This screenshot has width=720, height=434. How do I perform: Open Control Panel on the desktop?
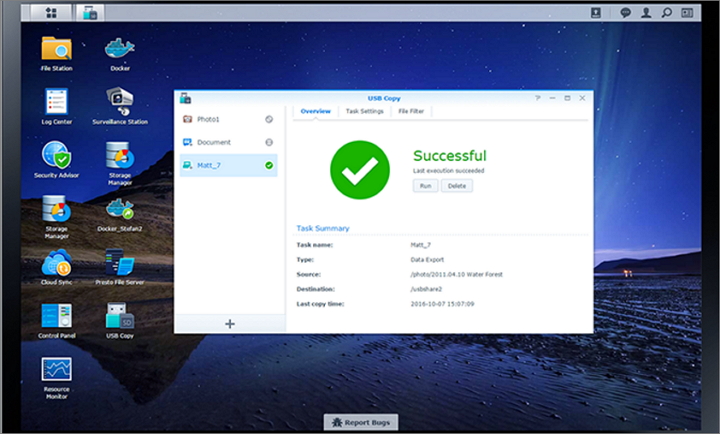pos(56,318)
